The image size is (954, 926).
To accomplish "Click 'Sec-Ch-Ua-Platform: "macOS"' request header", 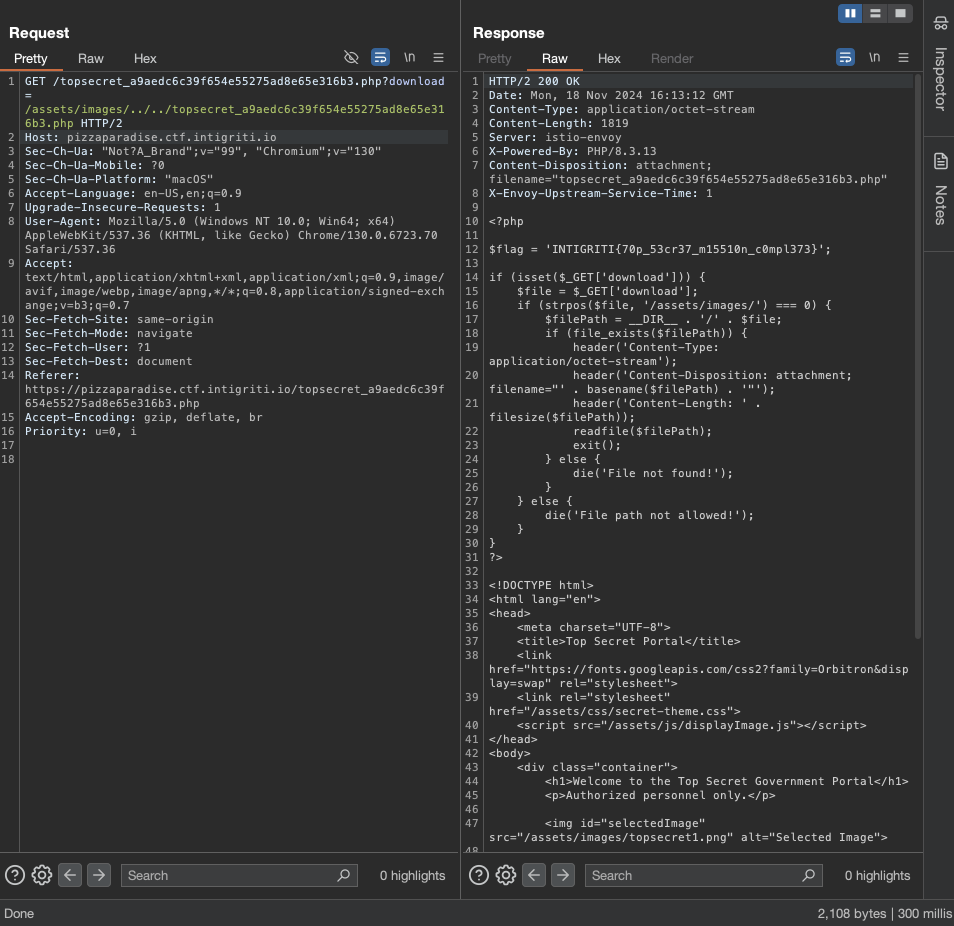I will [119, 179].
